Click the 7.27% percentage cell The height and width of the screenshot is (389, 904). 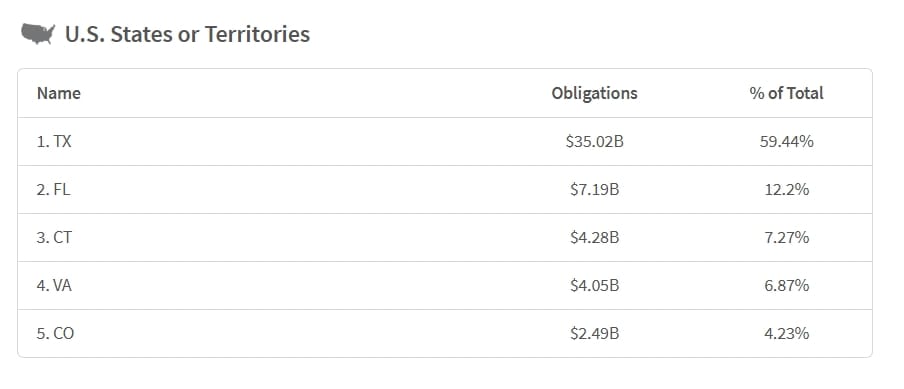click(786, 237)
